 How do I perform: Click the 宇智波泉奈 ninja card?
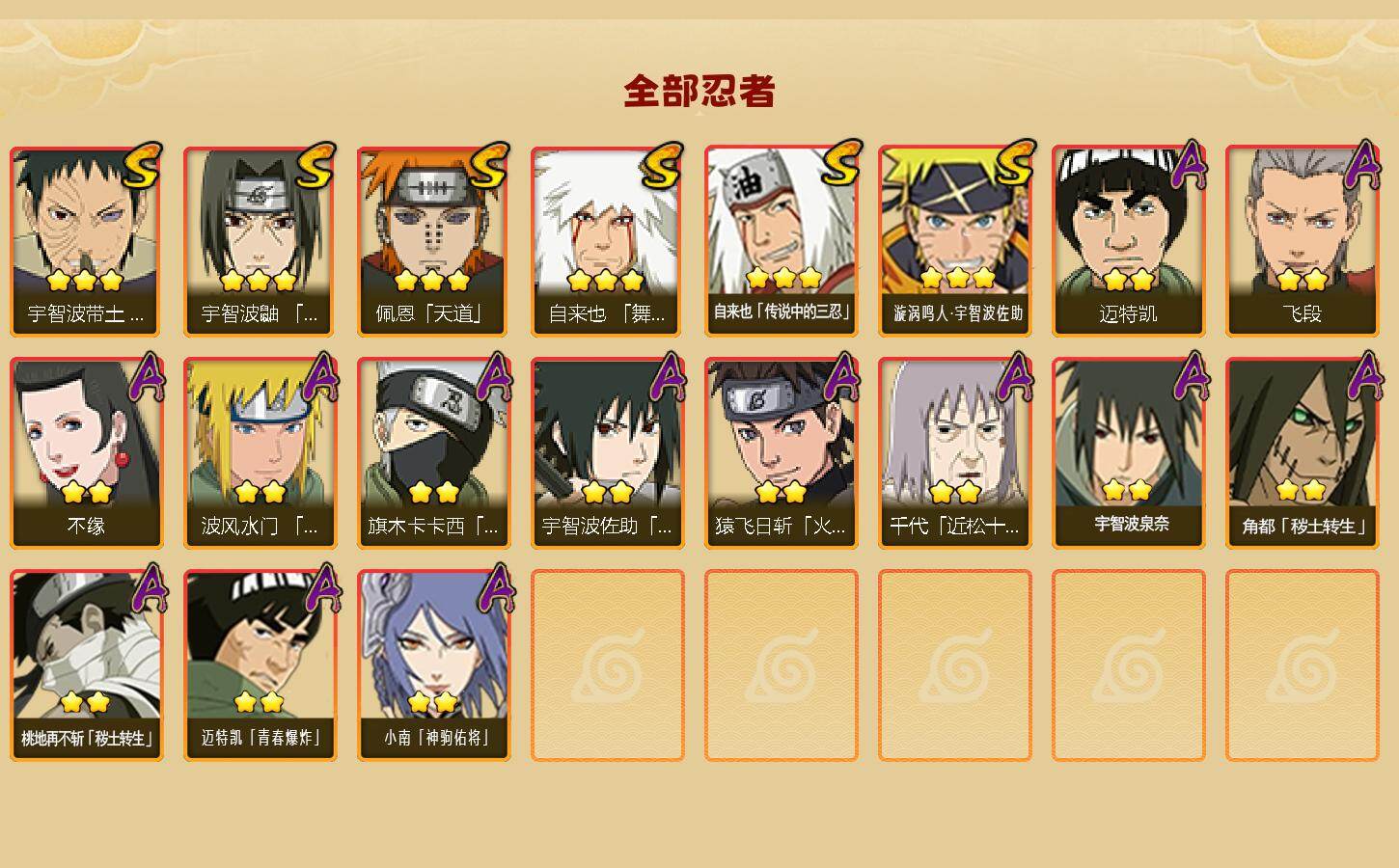(x=1128, y=453)
